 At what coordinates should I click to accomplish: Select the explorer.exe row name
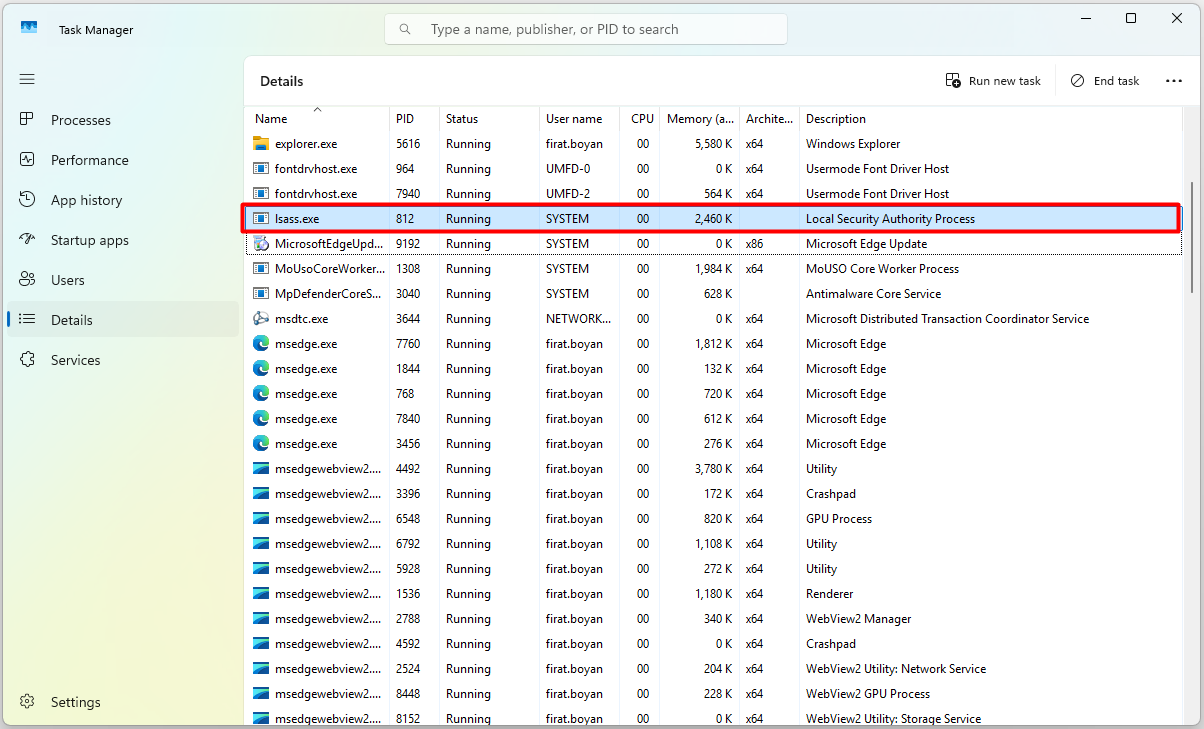[306, 144]
